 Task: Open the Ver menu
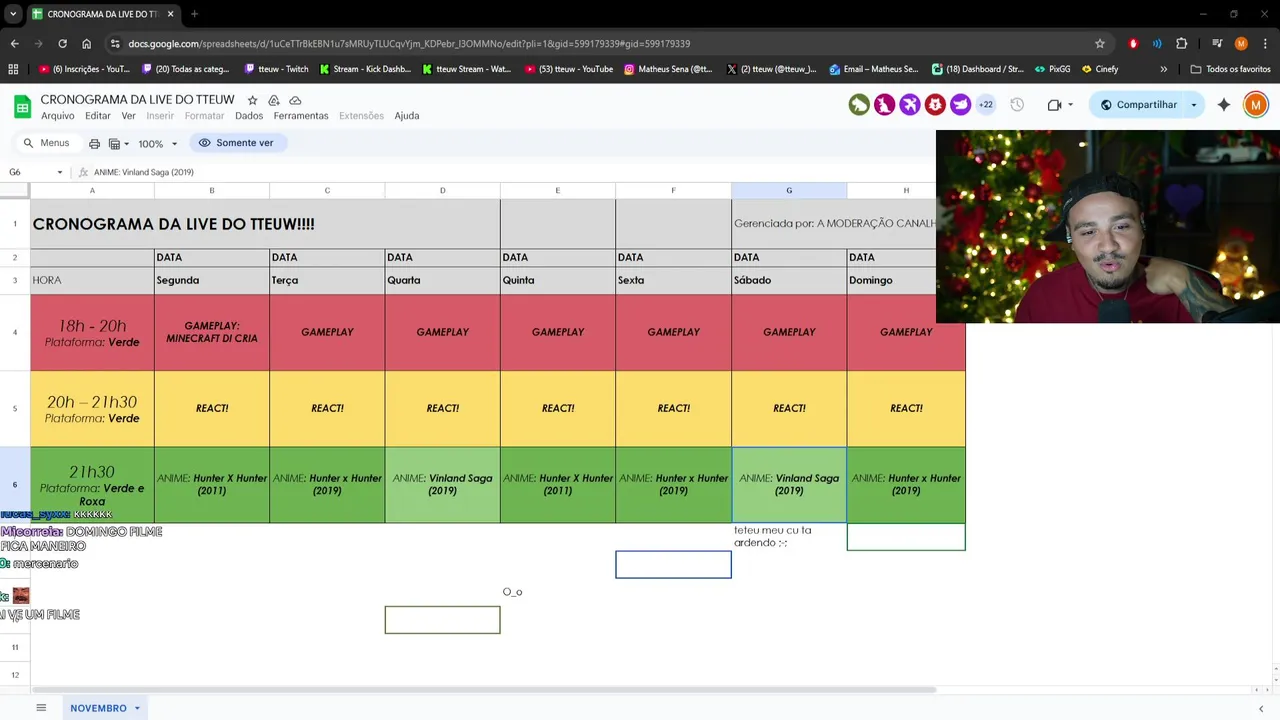128,116
